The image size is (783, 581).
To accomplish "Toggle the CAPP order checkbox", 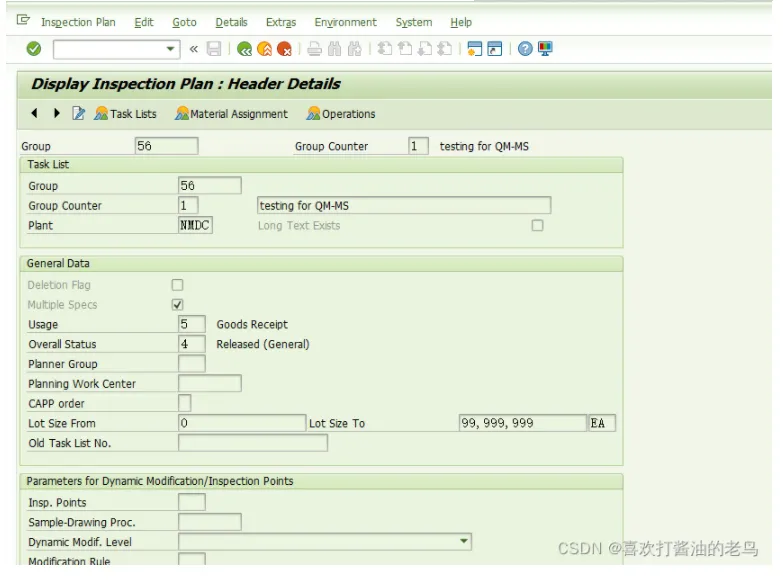I will [184, 403].
